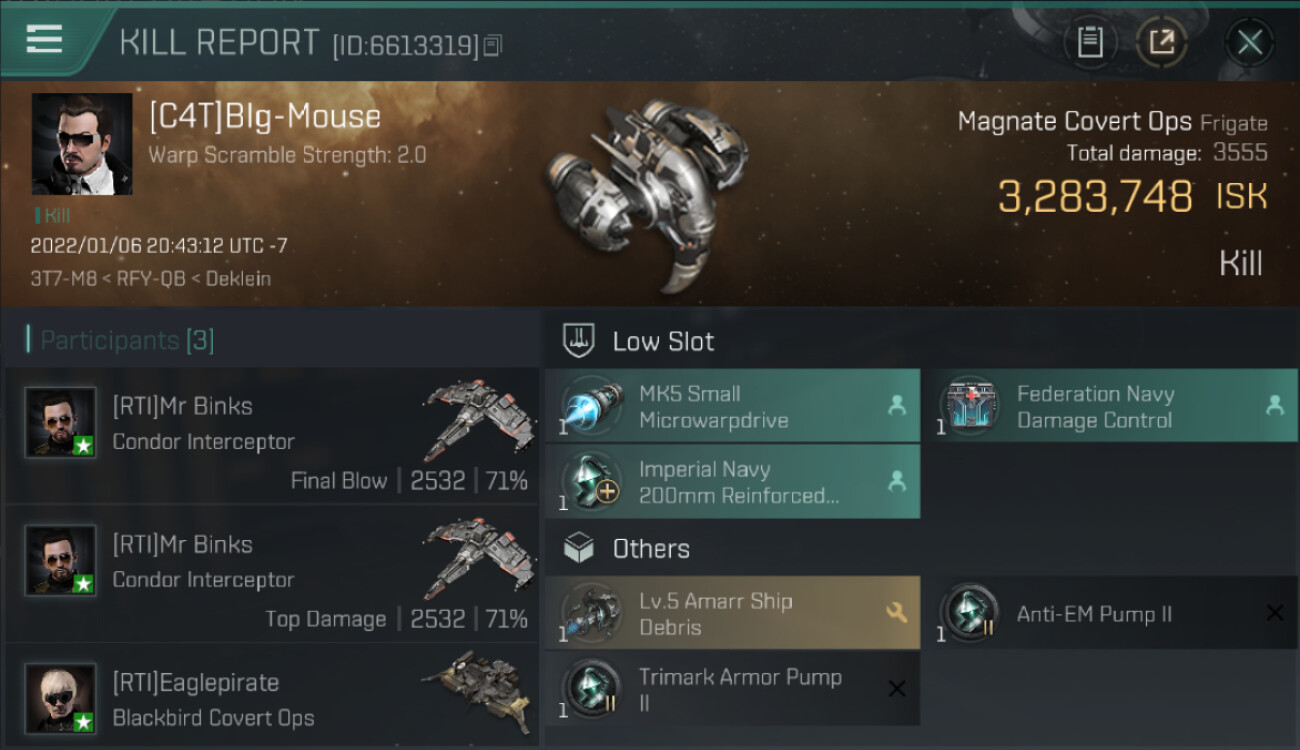Screen dimensions: 1300x750
Task: Select the Anti-EM Pump II rig
Action: tap(1116, 613)
